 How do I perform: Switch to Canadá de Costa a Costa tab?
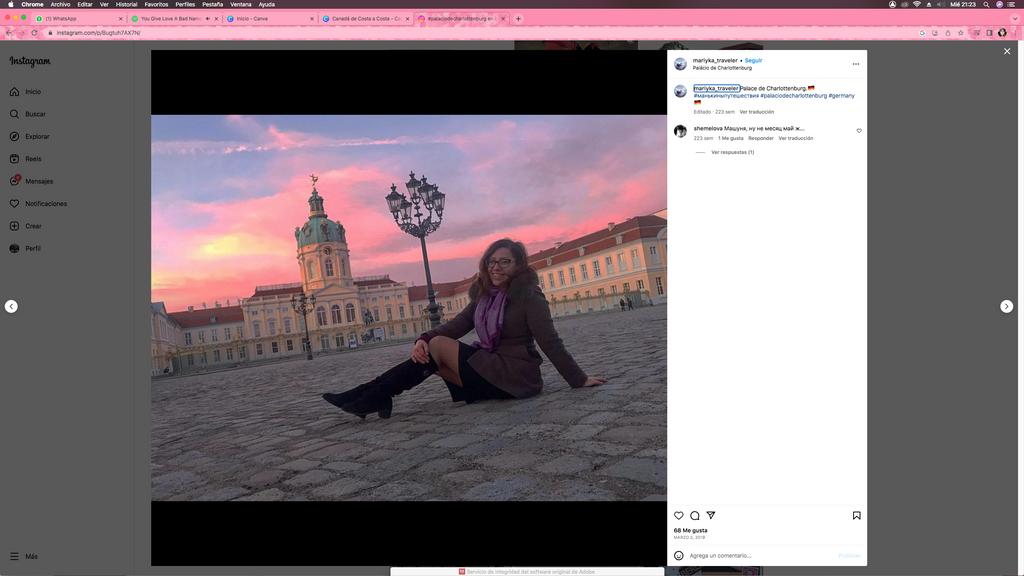[366, 19]
